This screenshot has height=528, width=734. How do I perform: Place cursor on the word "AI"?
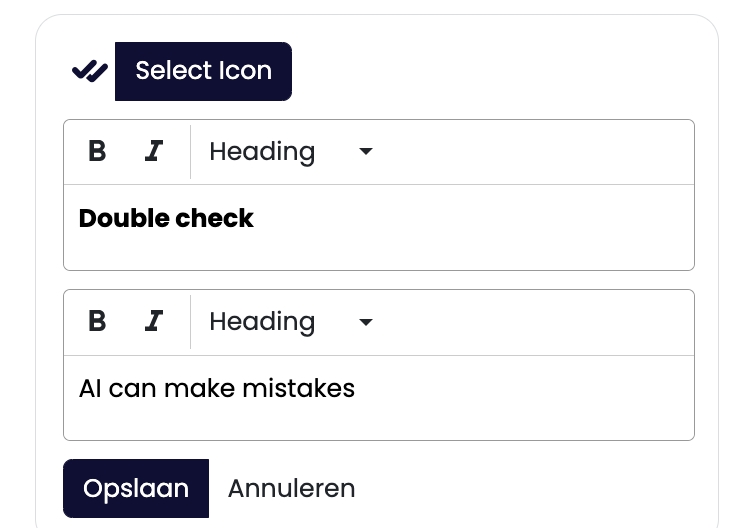click(90, 388)
